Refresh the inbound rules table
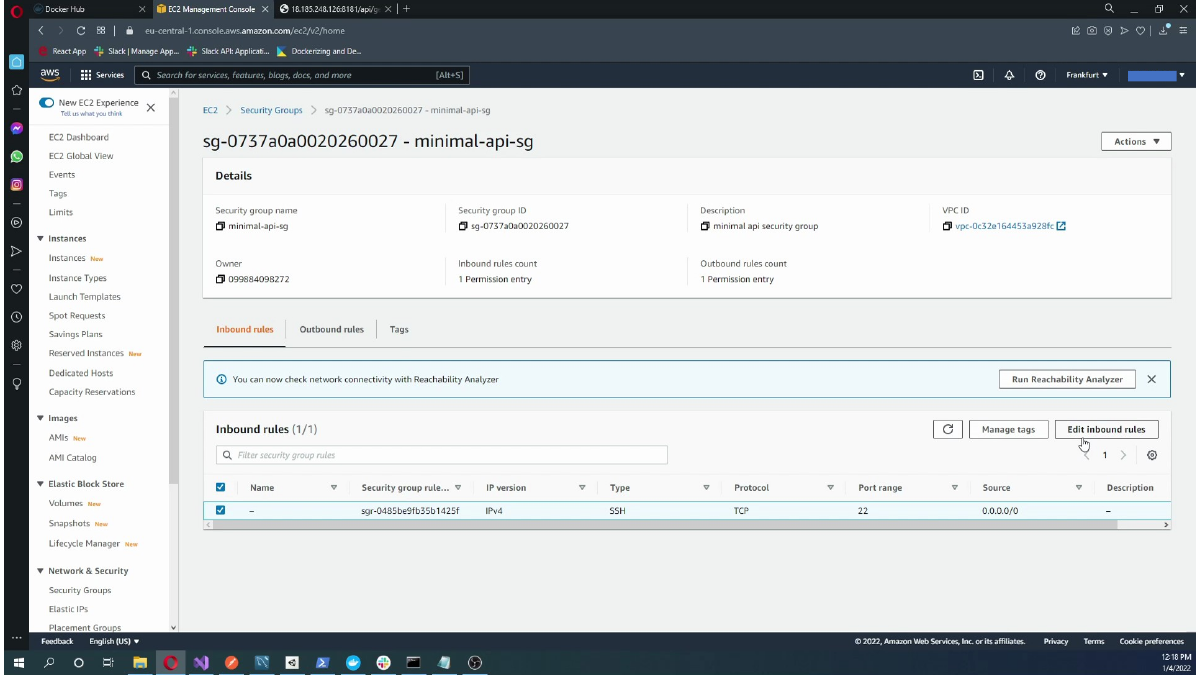This screenshot has width=1201, height=675. coord(947,429)
